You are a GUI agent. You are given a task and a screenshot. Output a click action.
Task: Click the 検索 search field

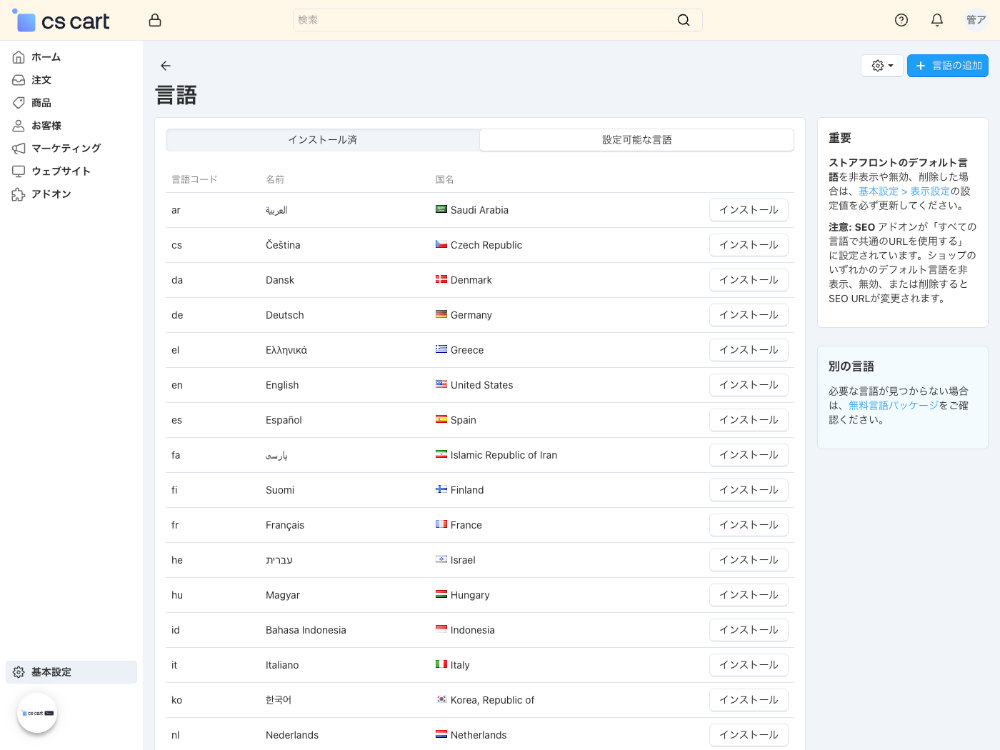485,20
